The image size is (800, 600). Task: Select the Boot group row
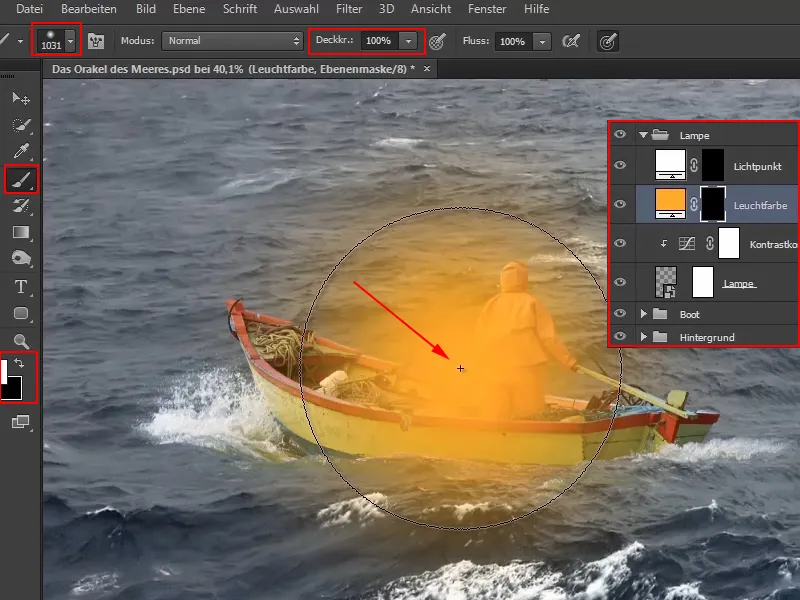coord(704,314)
